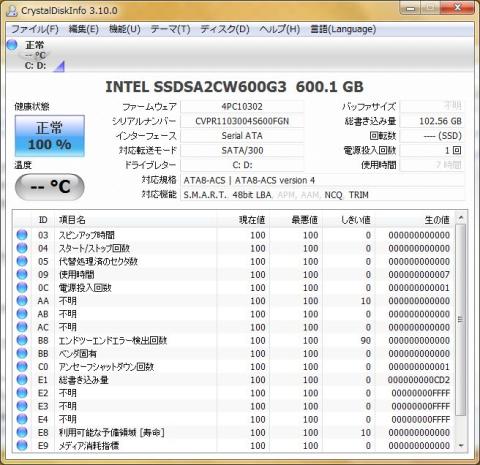
Task: Click the SATA/300 transfer mode value
Action: pyautogui.click(x=242, y=151)
